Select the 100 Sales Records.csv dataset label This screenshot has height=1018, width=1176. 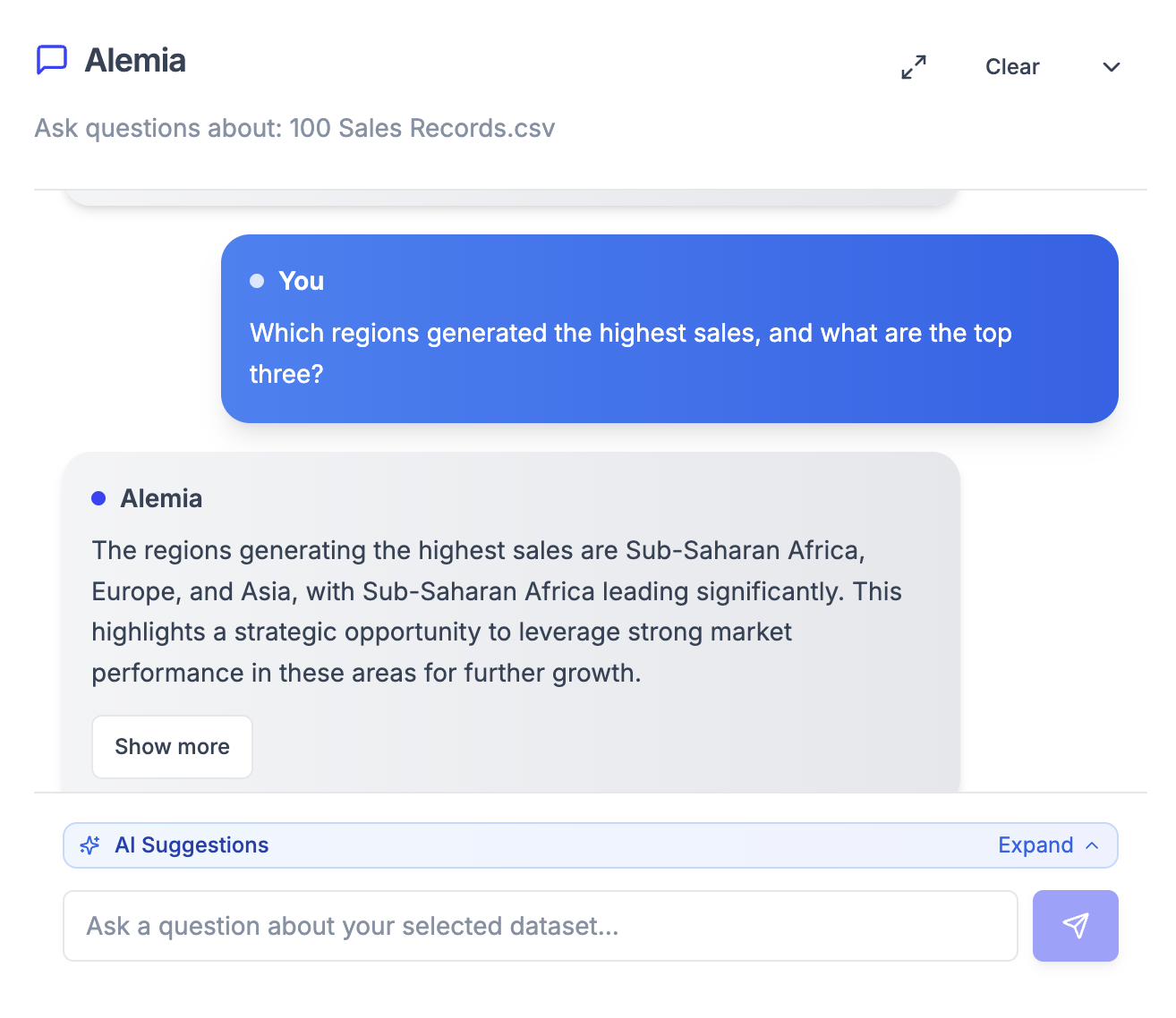point(422,128)
